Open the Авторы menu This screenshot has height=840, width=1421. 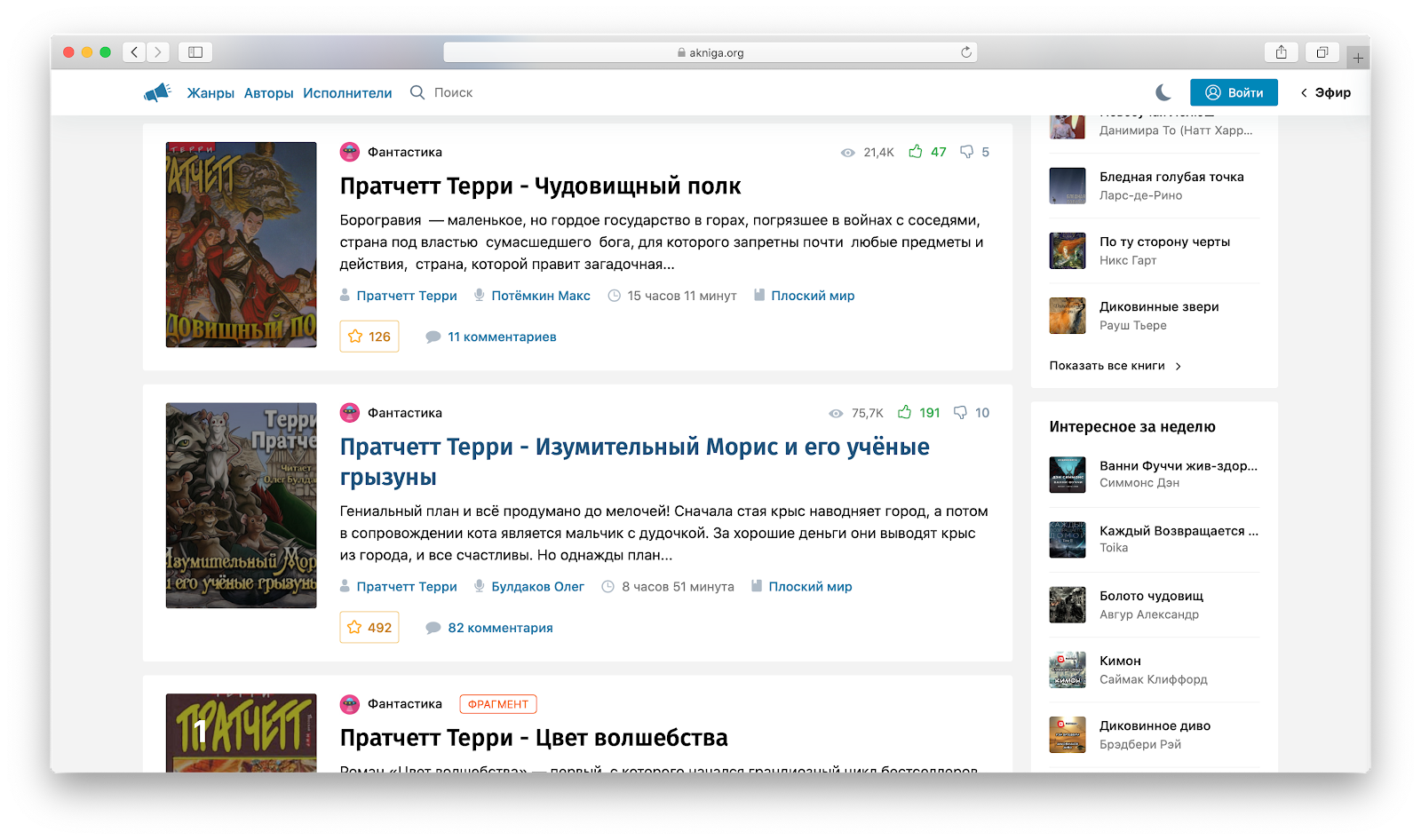pos(269,93)
